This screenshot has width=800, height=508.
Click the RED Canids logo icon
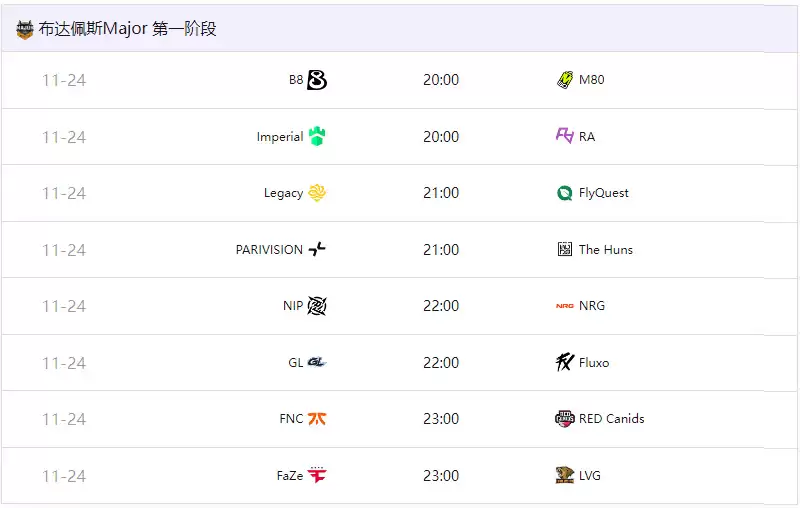coord(565,419)
